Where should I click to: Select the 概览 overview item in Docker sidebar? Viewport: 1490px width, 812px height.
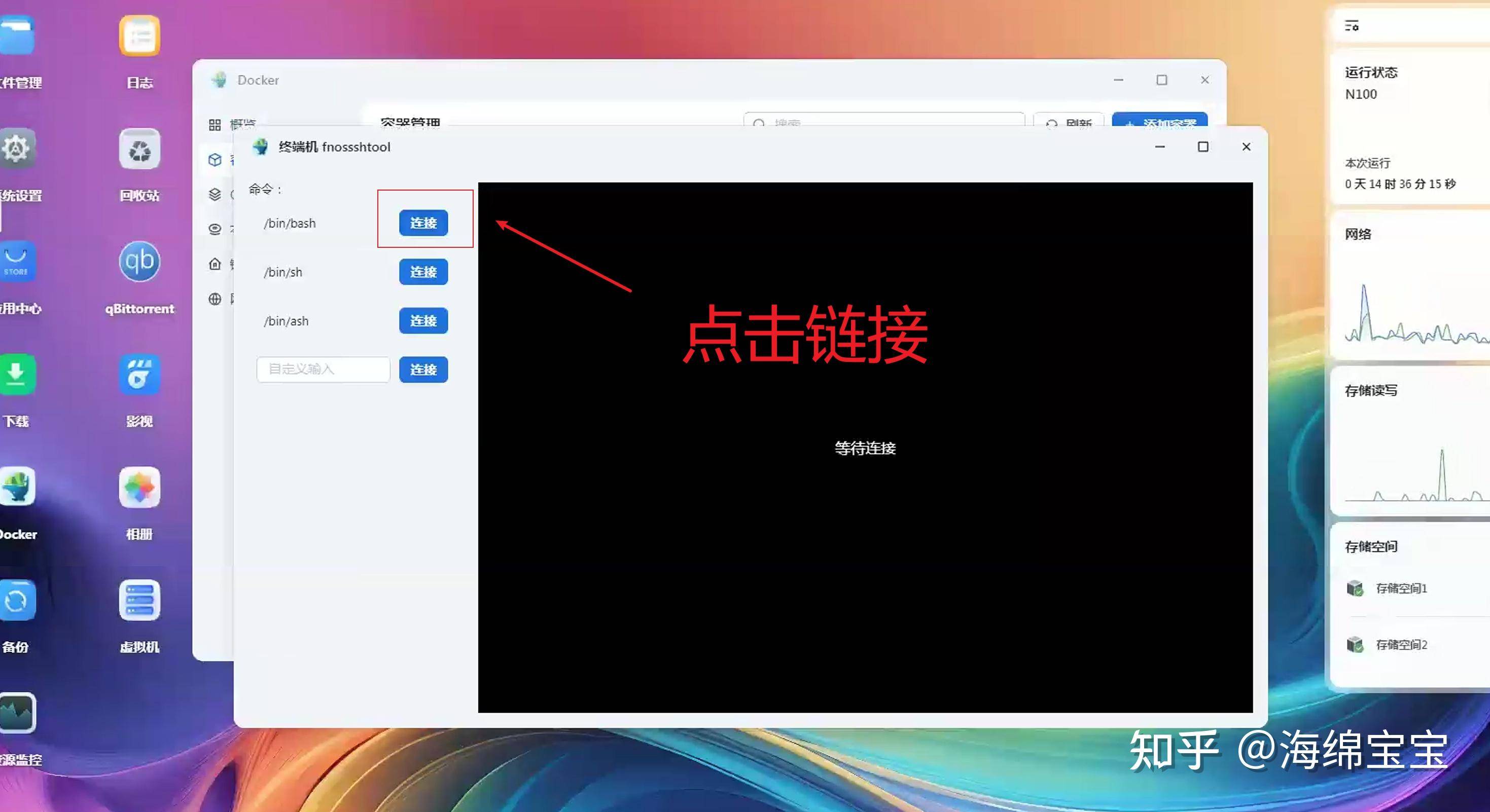[x=232, y=124]
